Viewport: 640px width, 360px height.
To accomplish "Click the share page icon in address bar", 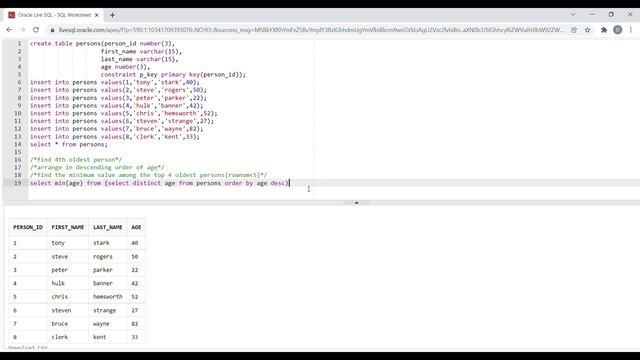I will [574, 30].
